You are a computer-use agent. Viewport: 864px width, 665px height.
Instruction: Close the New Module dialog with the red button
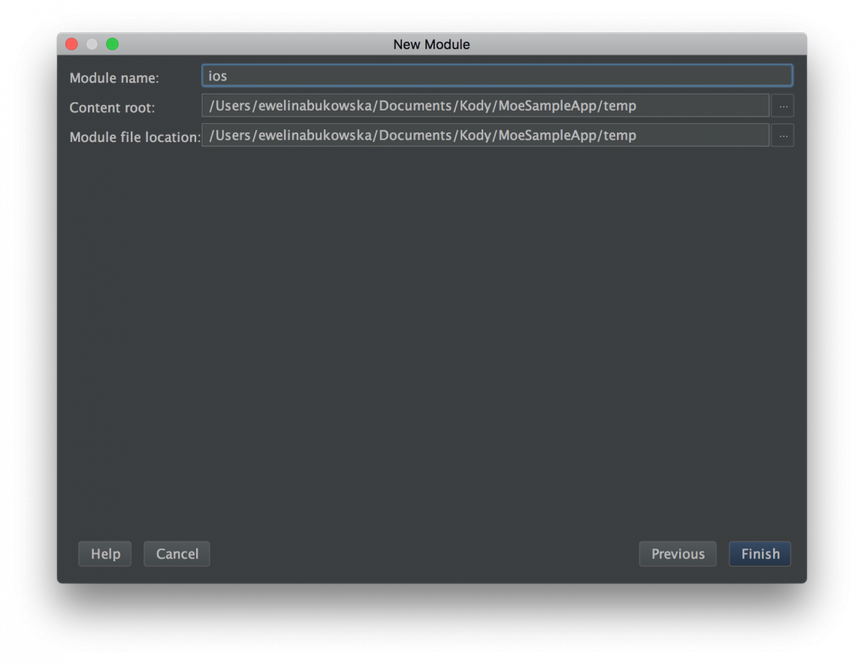pyautogui.click(x=72, y=44)
